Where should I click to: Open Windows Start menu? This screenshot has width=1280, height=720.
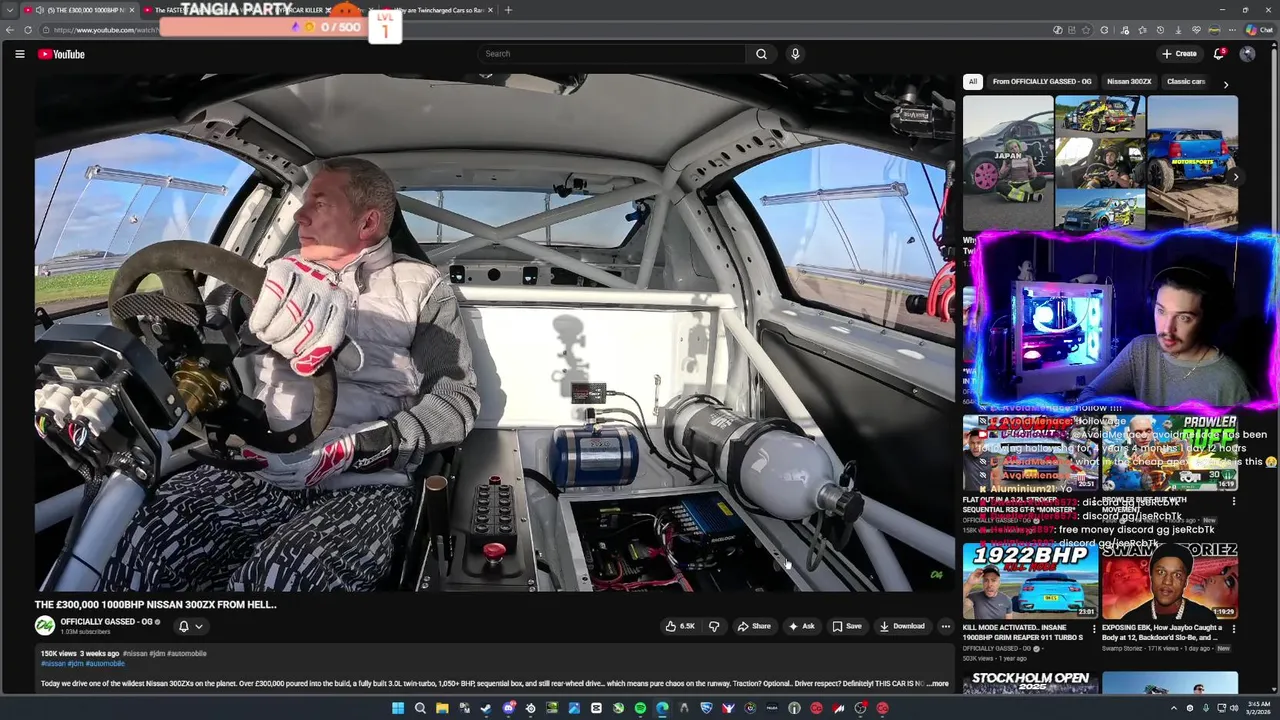click(398, 708)
